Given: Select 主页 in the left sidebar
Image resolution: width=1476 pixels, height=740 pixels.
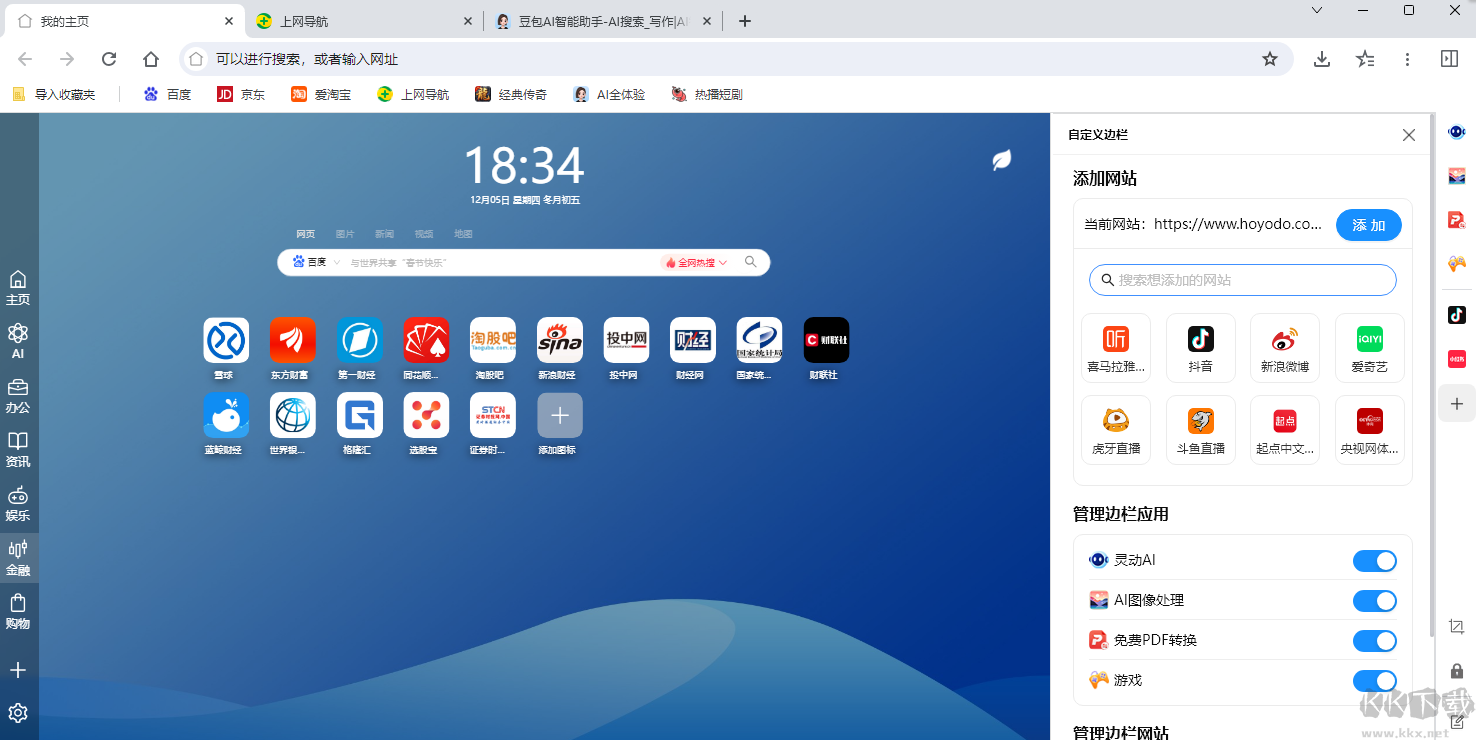Looking at the screenshot, I should 18,288.
